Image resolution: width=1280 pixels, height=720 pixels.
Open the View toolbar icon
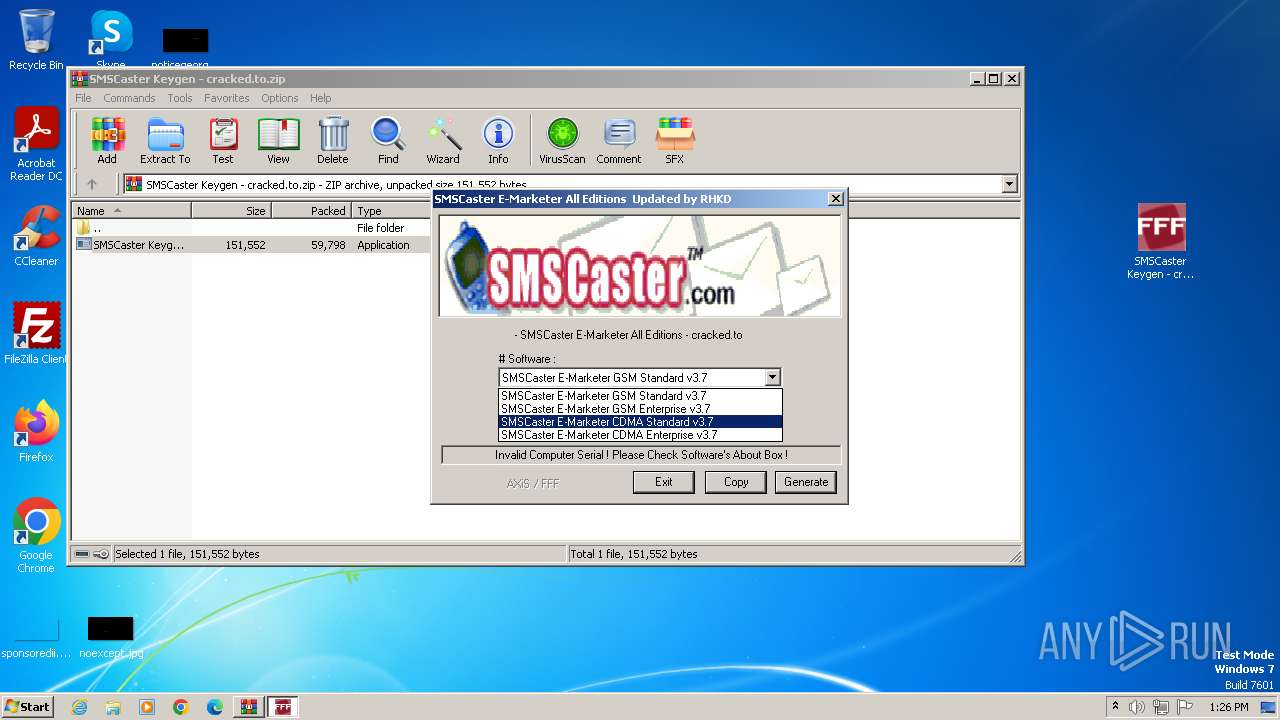coord(278,140)
